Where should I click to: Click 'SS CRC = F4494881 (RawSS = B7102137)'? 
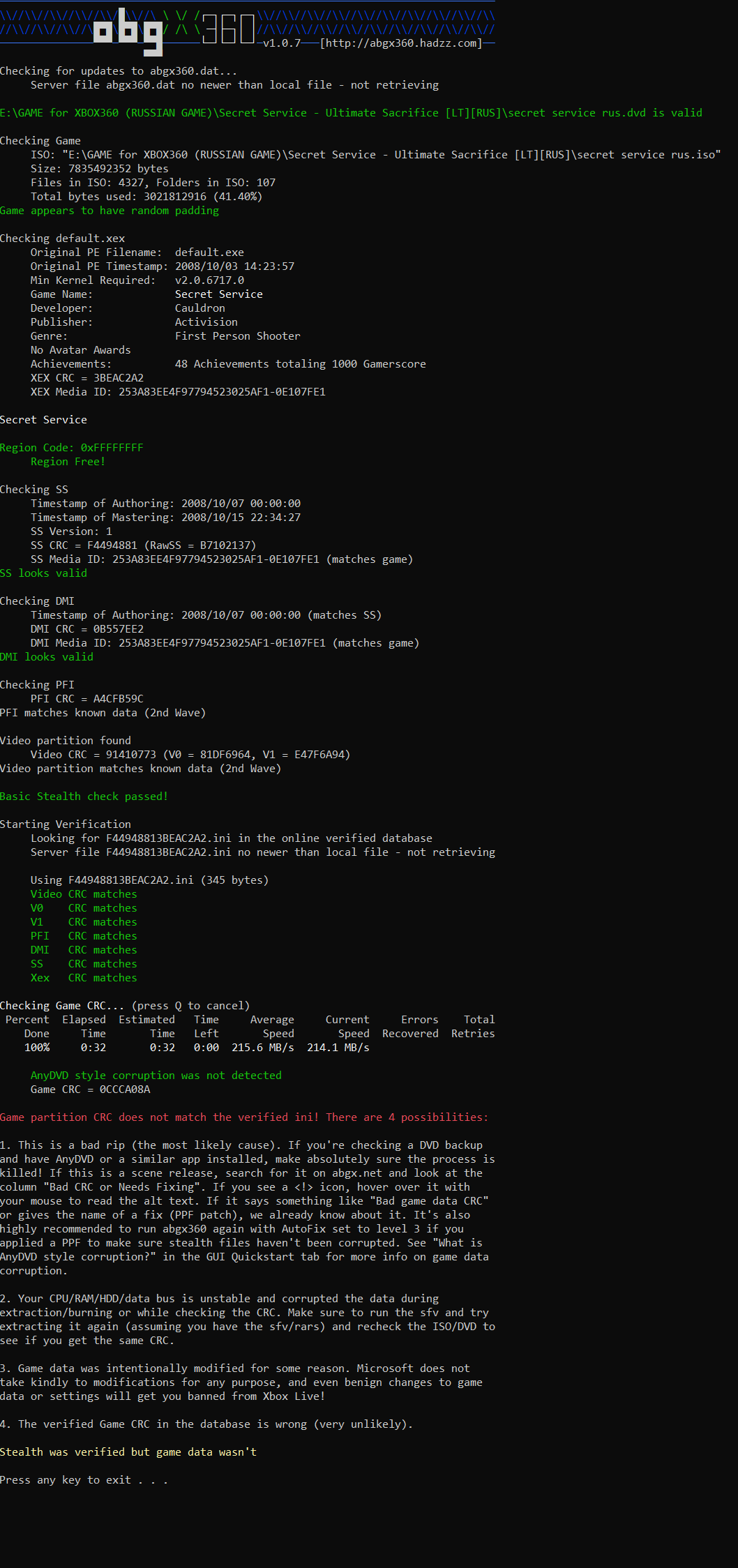(x=144, y=545)
